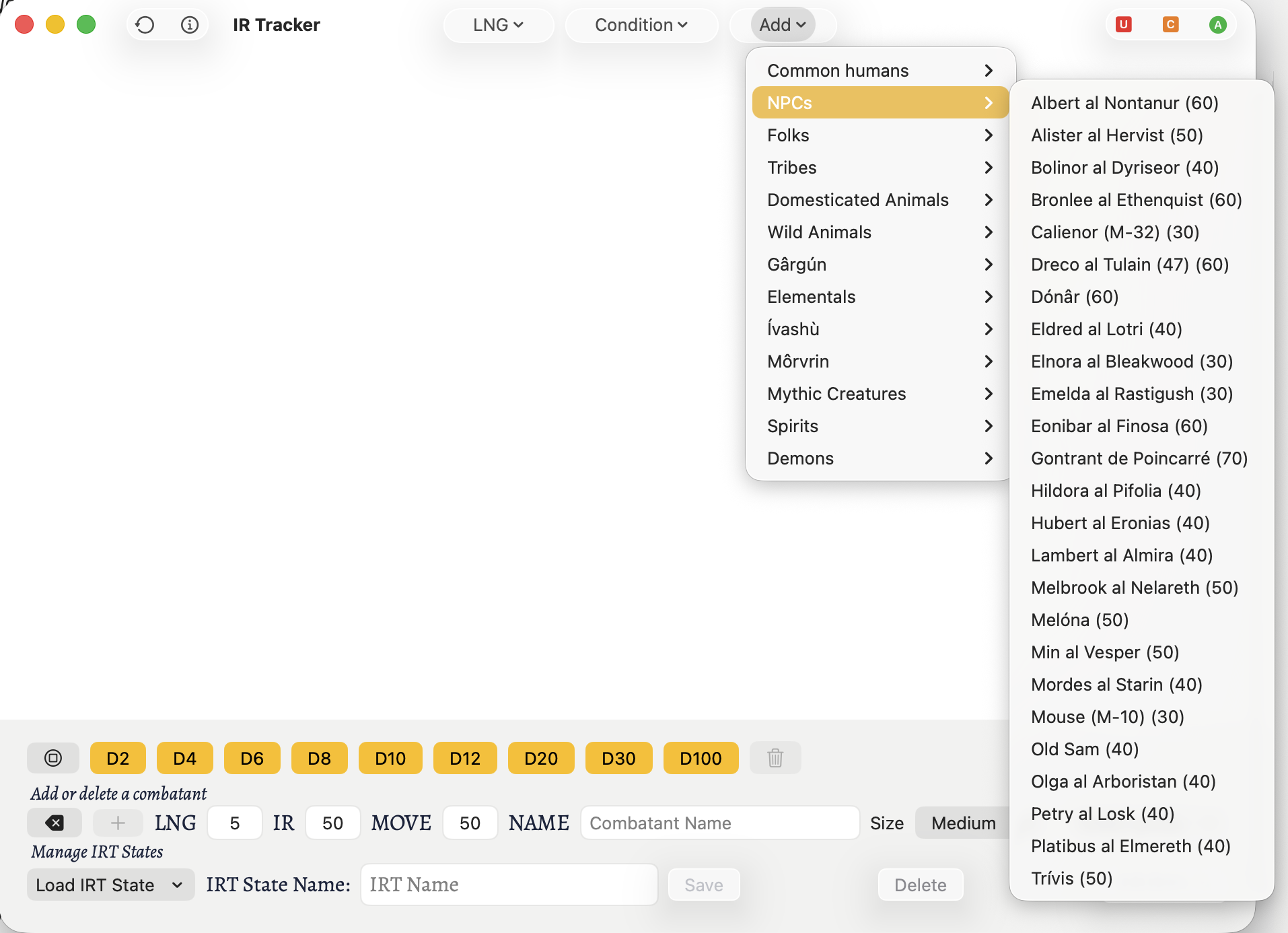This screenshot has width=1288, height=933.
Task: Click the delete combatant backspace icon
Action: pyautogui.click(x=55, y=823)
